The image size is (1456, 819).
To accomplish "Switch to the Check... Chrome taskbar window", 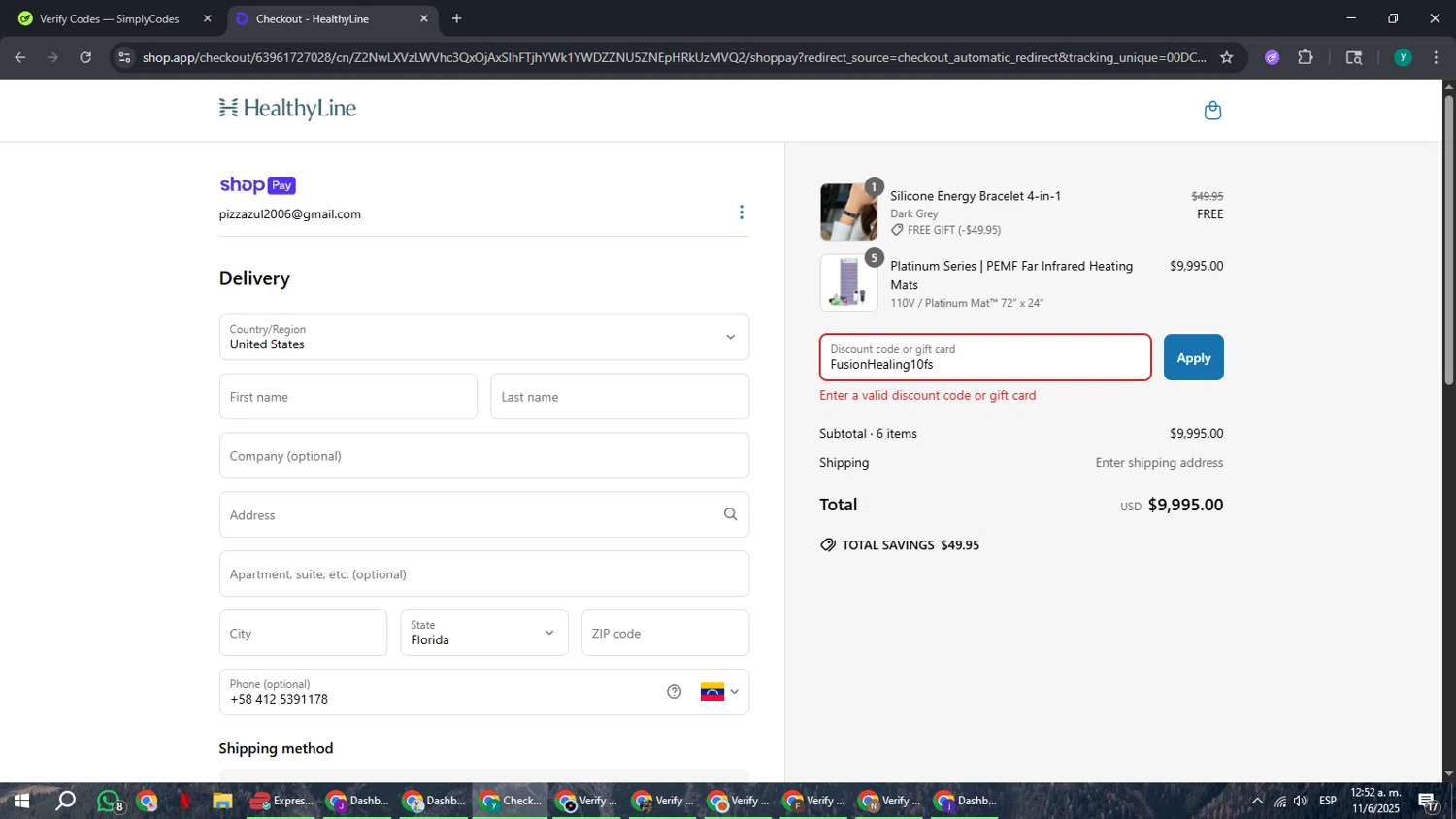I will tap(511, 801).
